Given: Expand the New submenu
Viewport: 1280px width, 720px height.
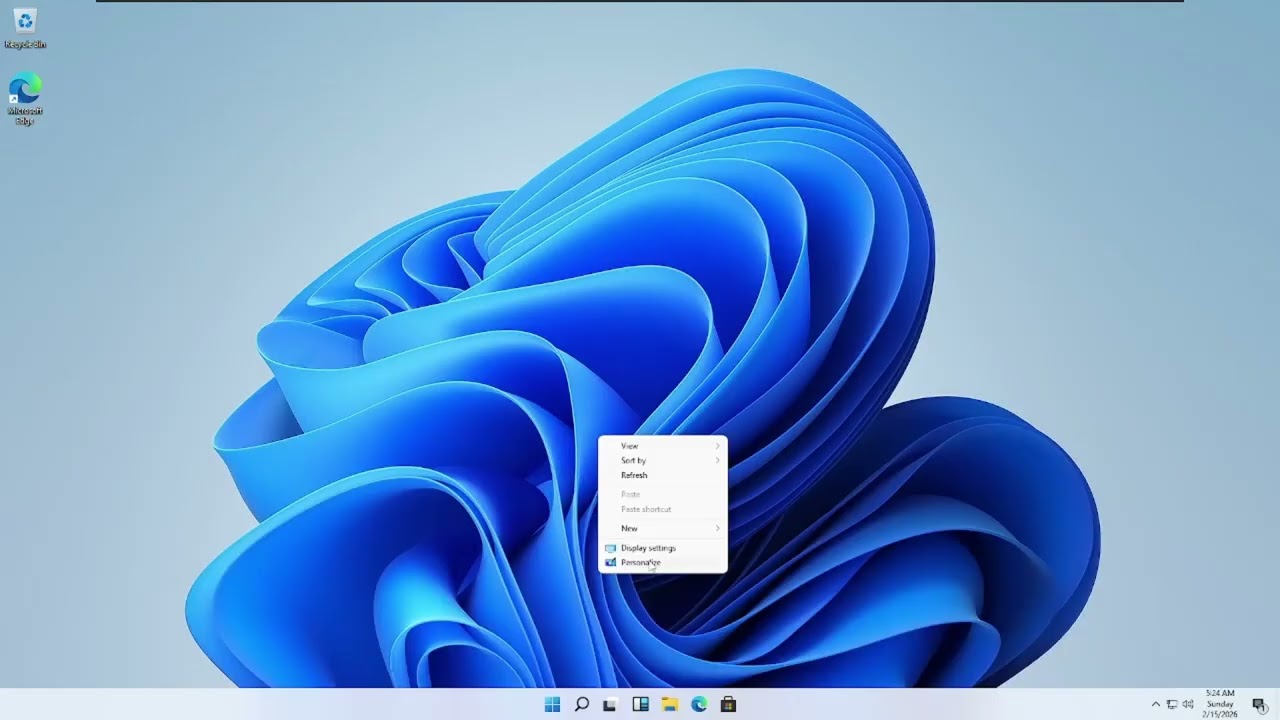Looking at the screenshot, I should (663, 528).
